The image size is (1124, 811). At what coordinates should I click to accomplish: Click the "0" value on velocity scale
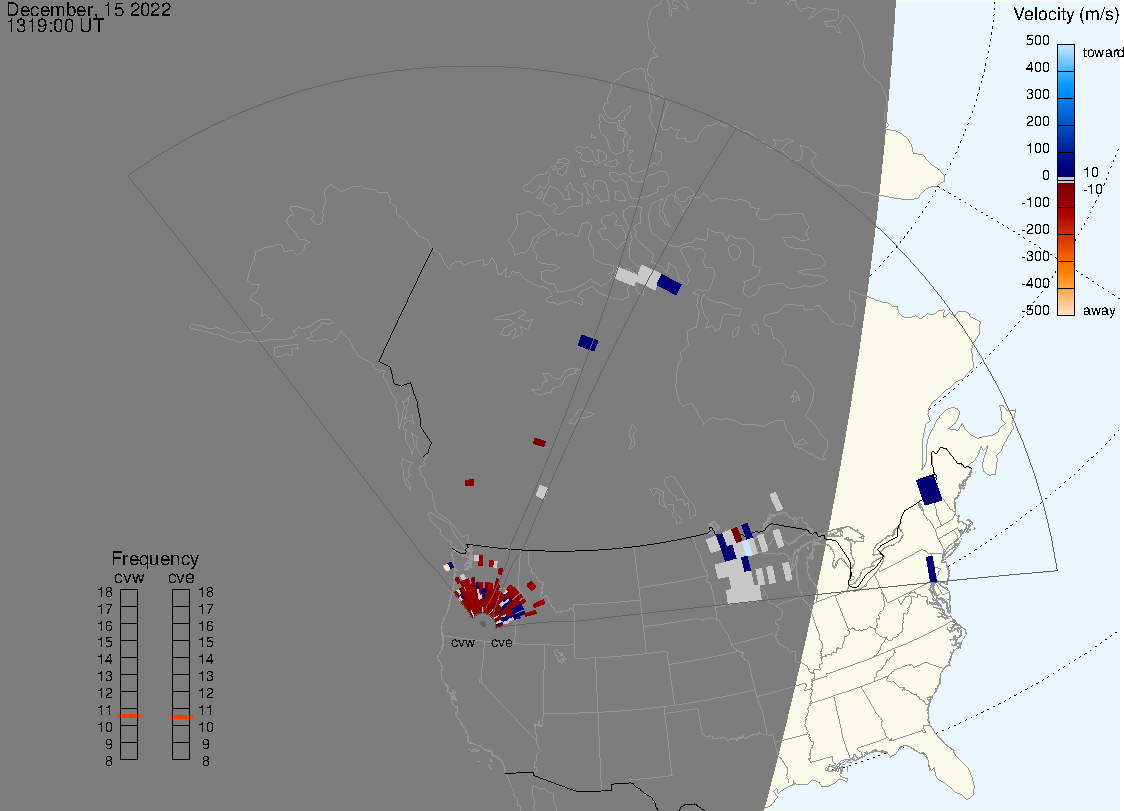(1046, 176)
